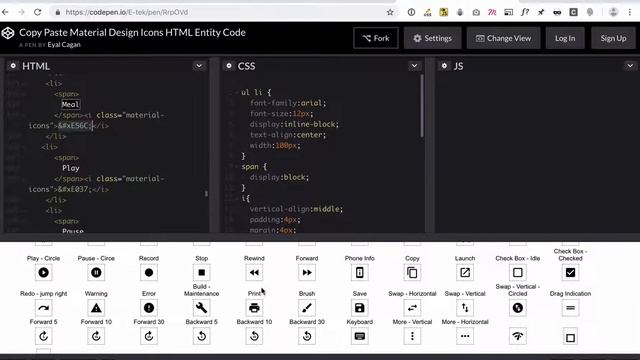Click the Pause - Circle icon
Image resolution: width=640 pixels, height=360 pixels.
click(x=96, y=273)
